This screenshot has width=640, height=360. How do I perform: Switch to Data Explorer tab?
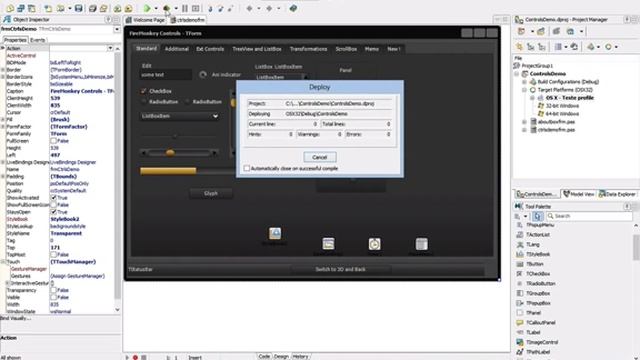617,194
